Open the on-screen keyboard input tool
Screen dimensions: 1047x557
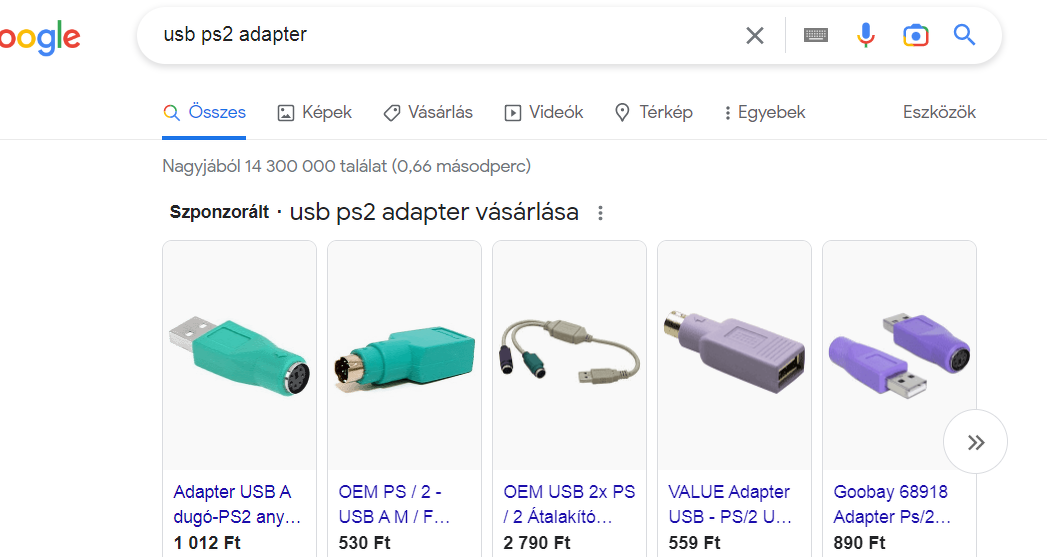[815, 35]
